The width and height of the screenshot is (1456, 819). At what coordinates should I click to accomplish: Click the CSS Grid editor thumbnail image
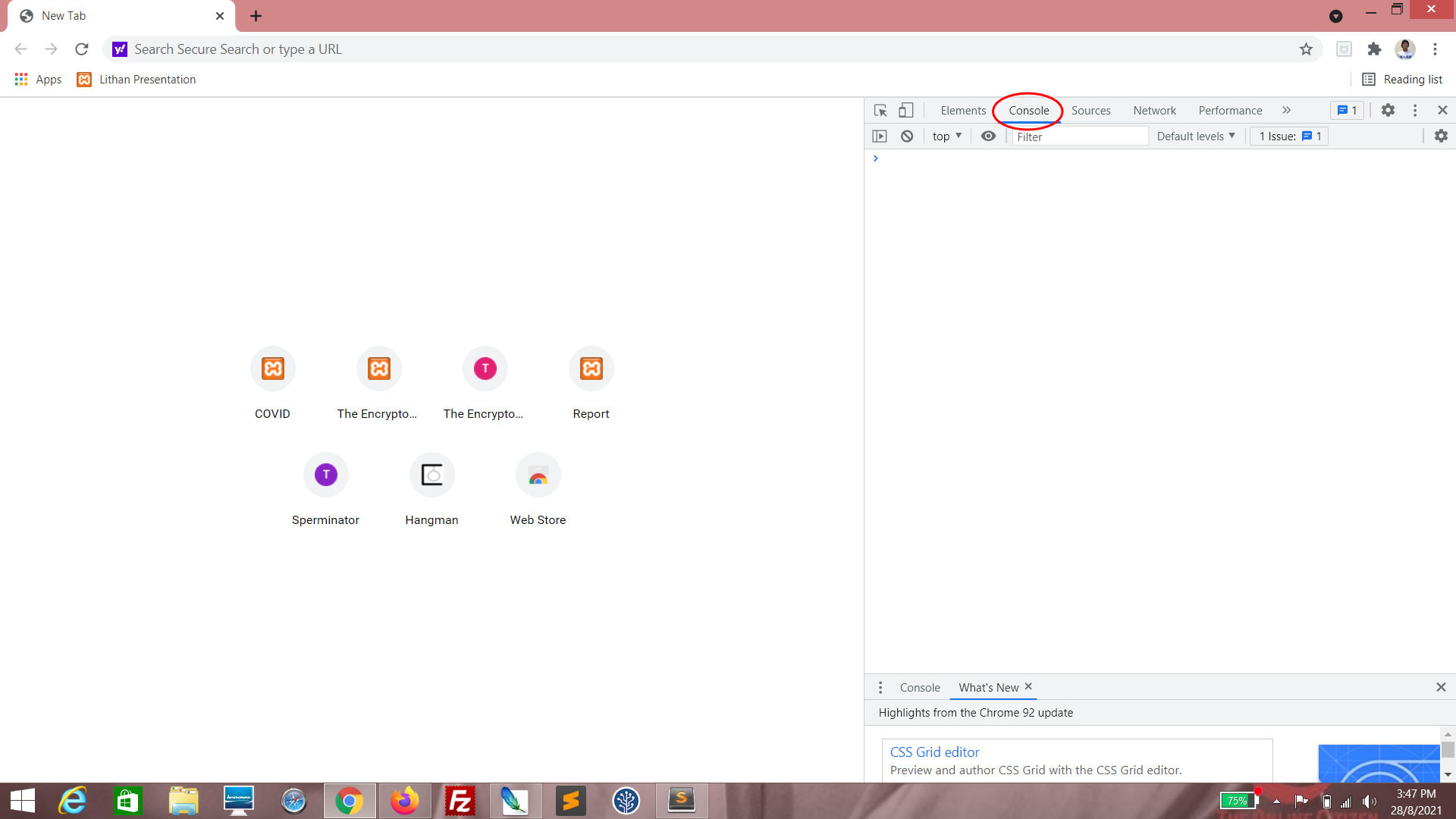(1379, 764)
